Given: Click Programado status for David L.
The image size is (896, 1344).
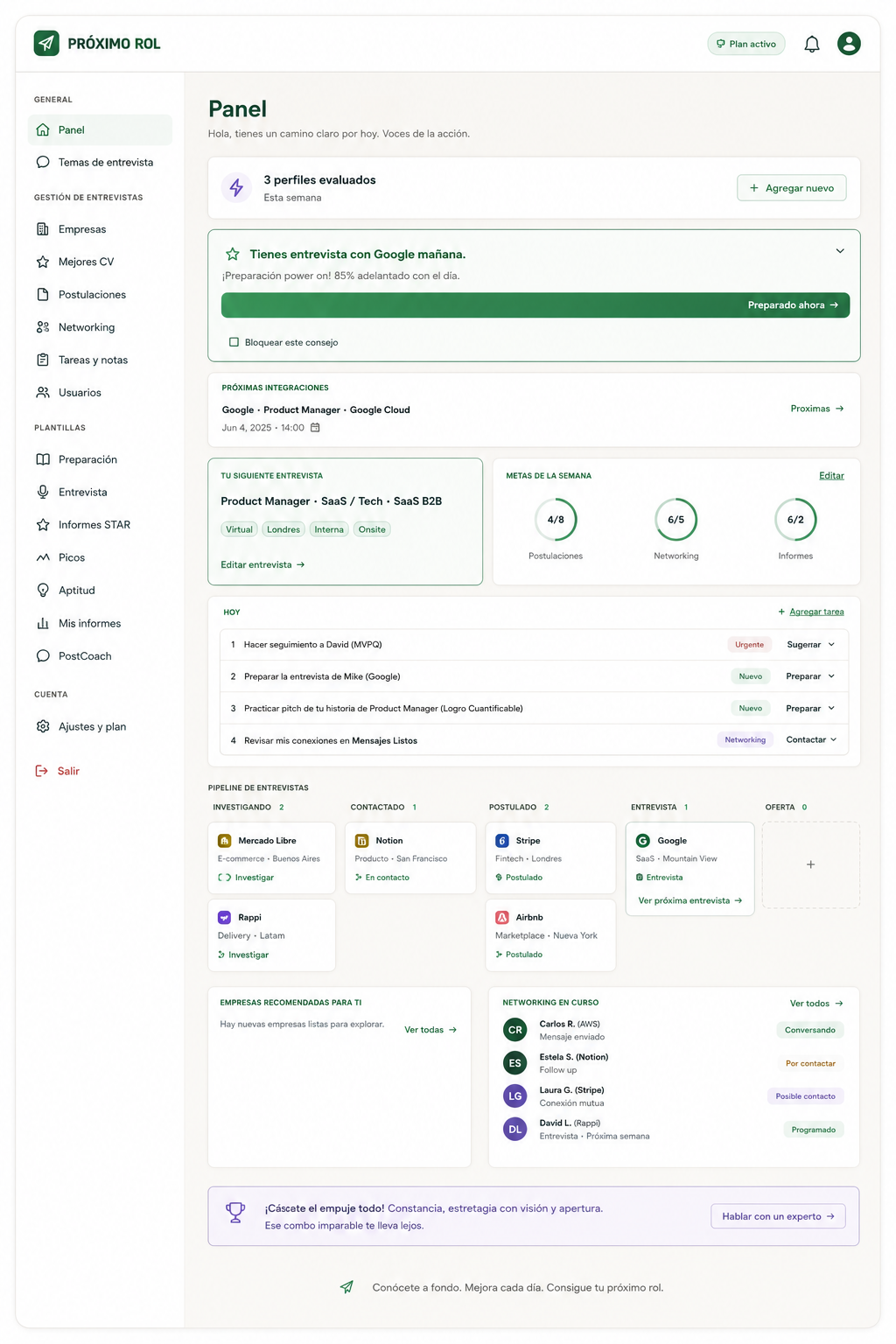Looking at the screenshot, I should tap(813, 1130).
